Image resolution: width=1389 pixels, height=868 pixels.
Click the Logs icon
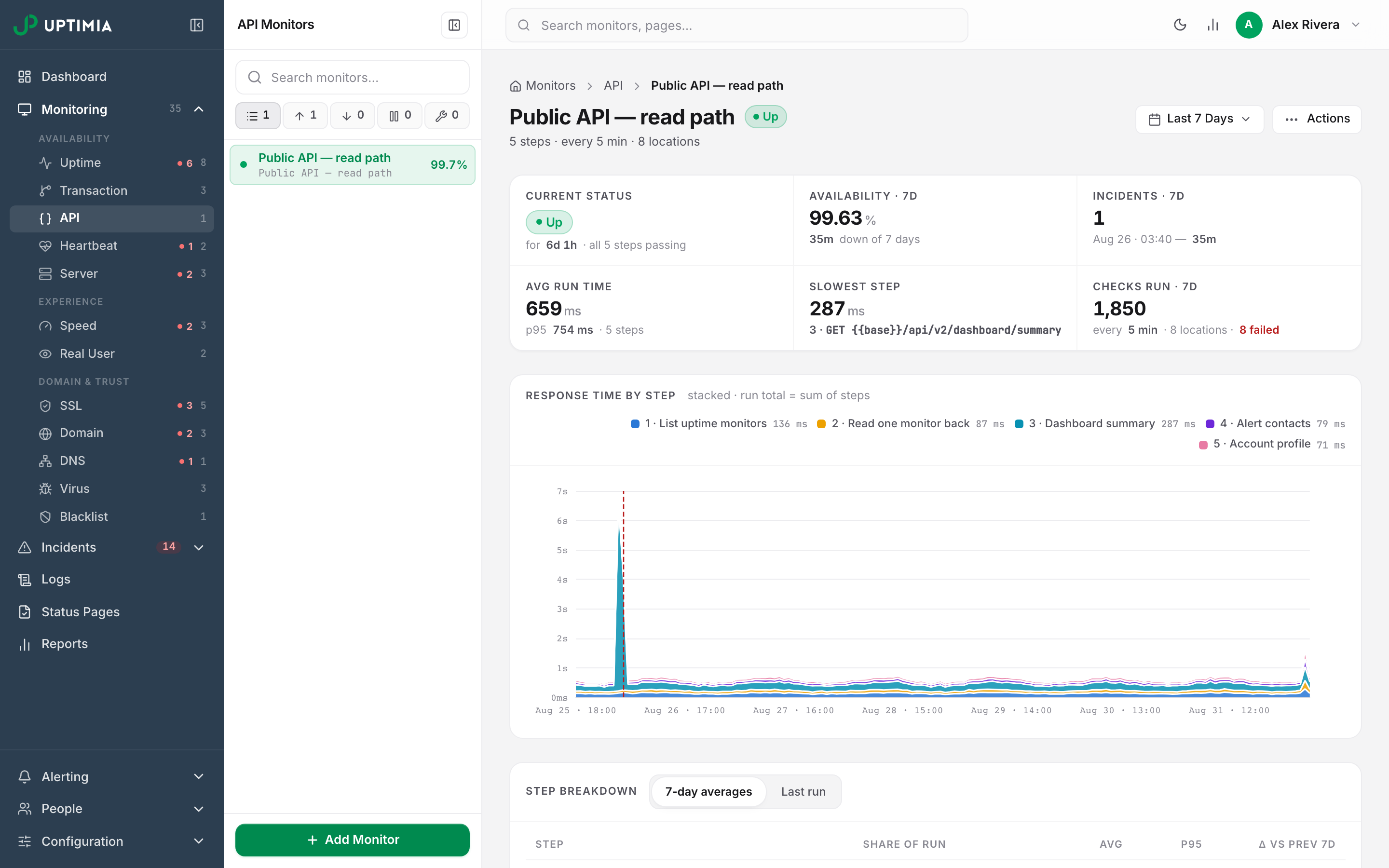(25, 579)
